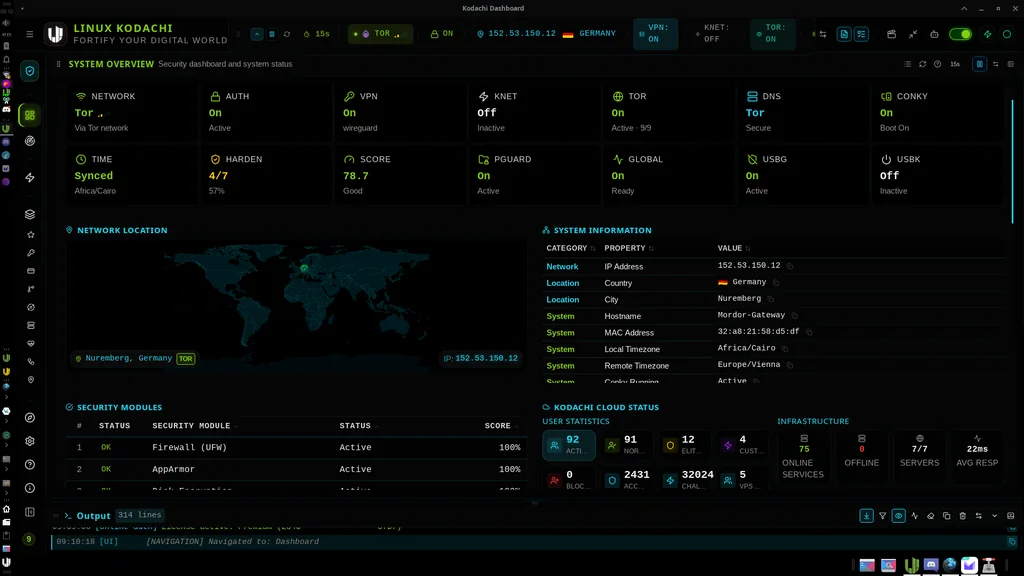This screenshot has height=576, width=1024.
Task: Open the compass icon in sidebar
Action: [x=30, y=418]
